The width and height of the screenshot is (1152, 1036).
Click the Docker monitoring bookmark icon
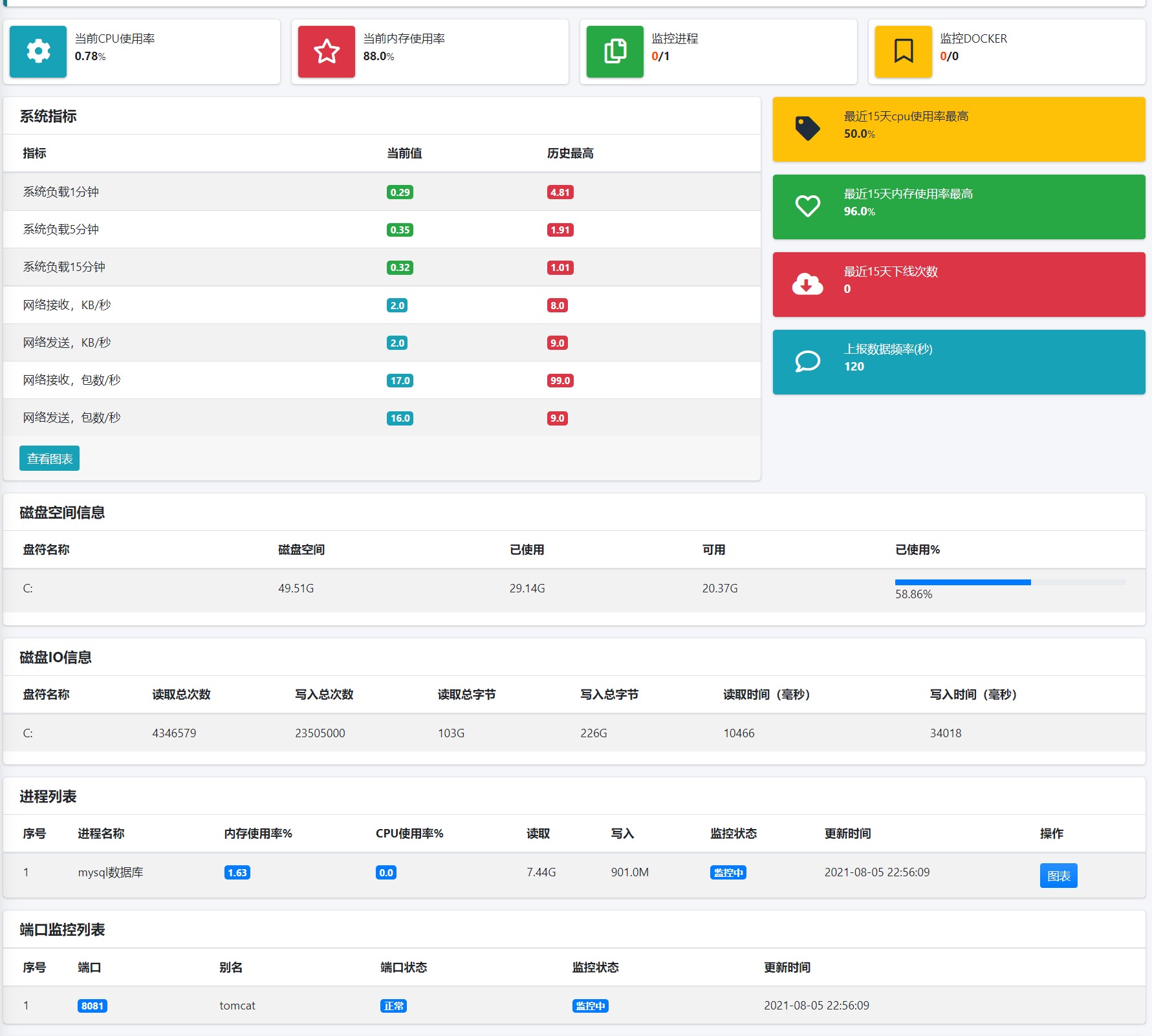pos(904,51)
